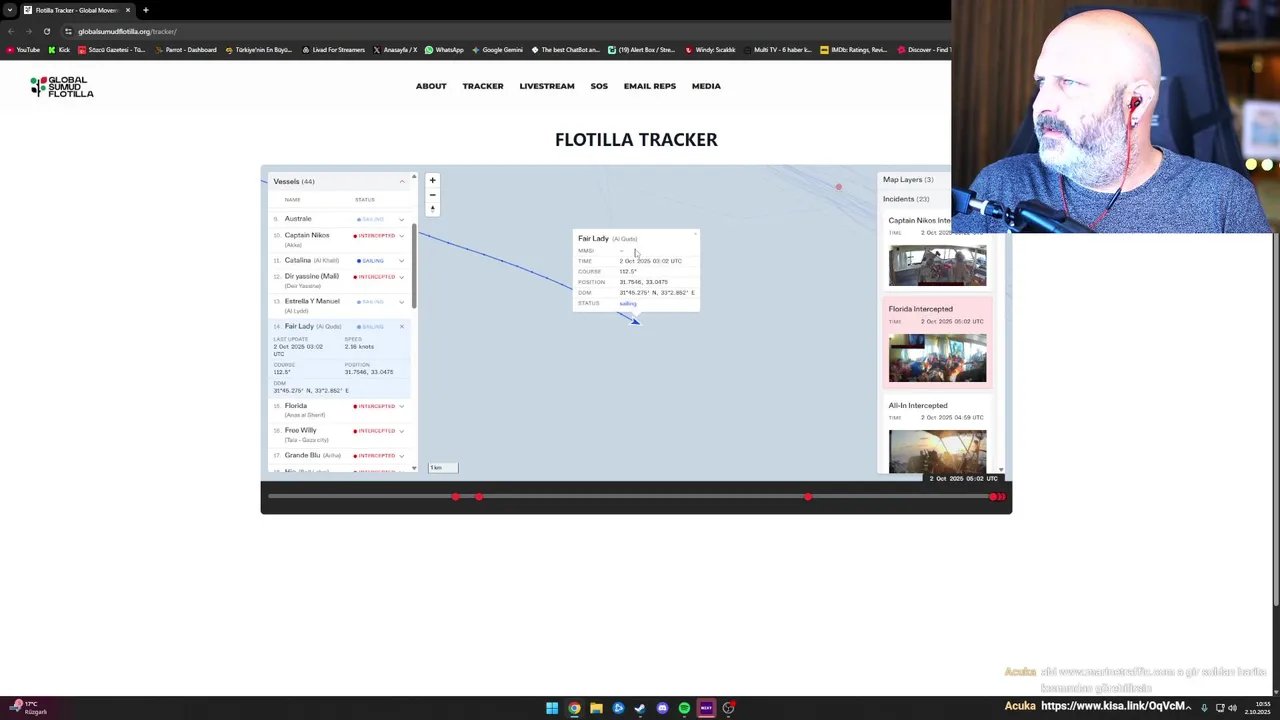Viewport: 1280px width, 720px height.
Task: Collapse the Vessels (44) panel
Action: pos(402,181)
